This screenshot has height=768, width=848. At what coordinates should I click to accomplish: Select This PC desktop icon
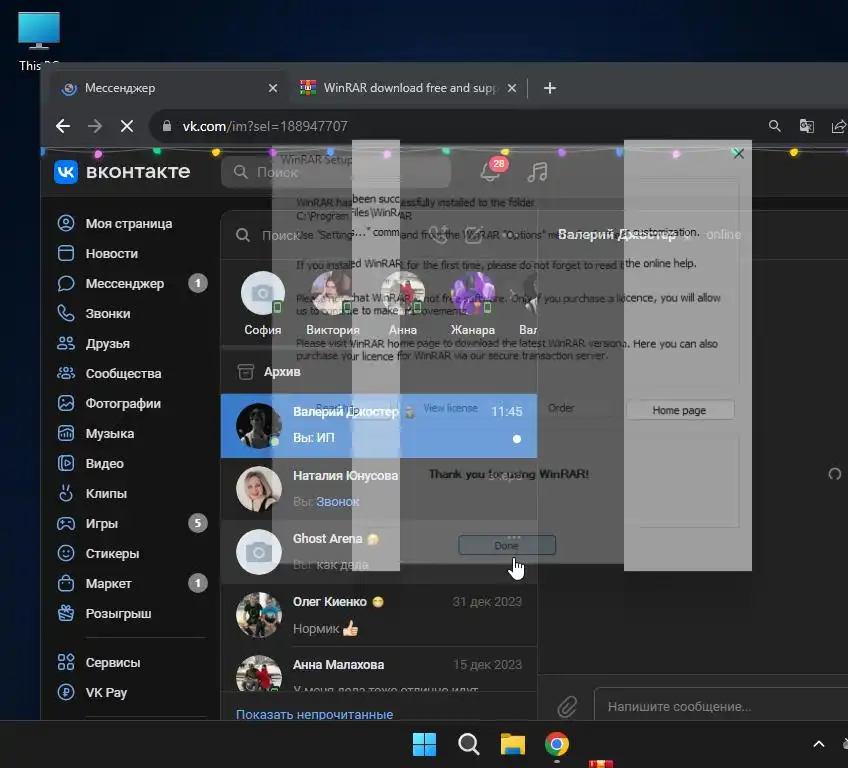(39, 41)
